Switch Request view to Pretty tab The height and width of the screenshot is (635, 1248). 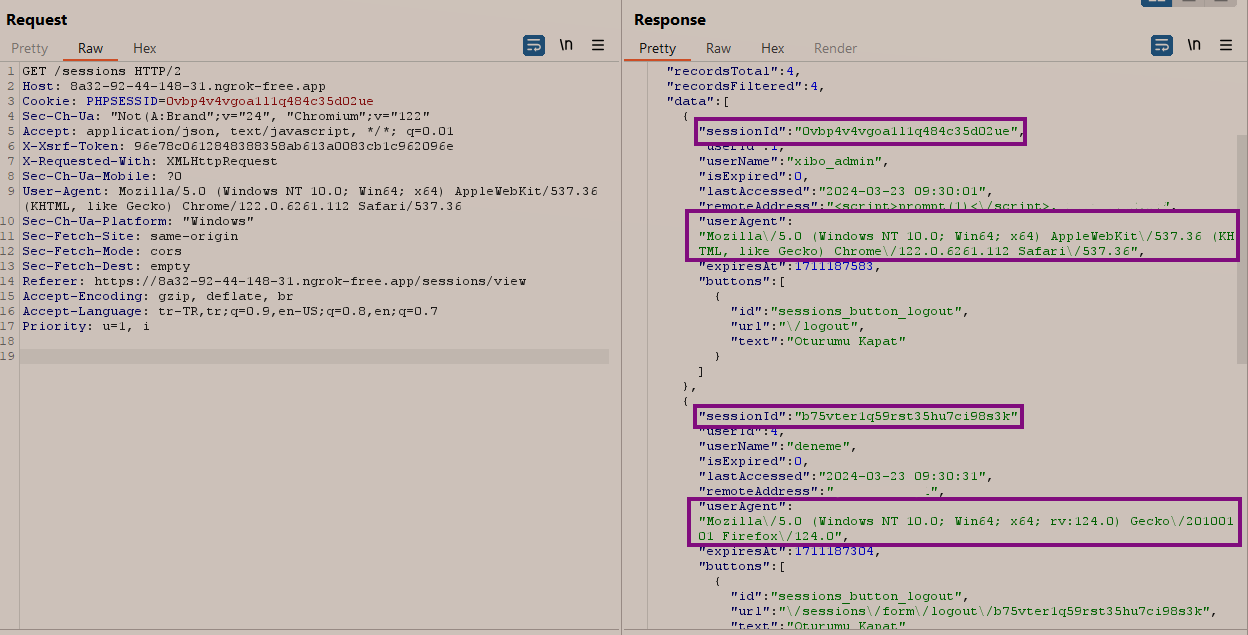[x=29, y=48]
